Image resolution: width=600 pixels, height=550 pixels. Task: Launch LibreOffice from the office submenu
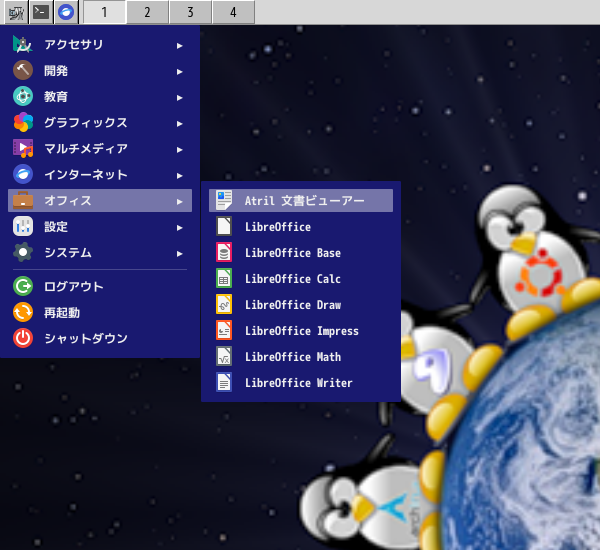click(x=301, y=227)
